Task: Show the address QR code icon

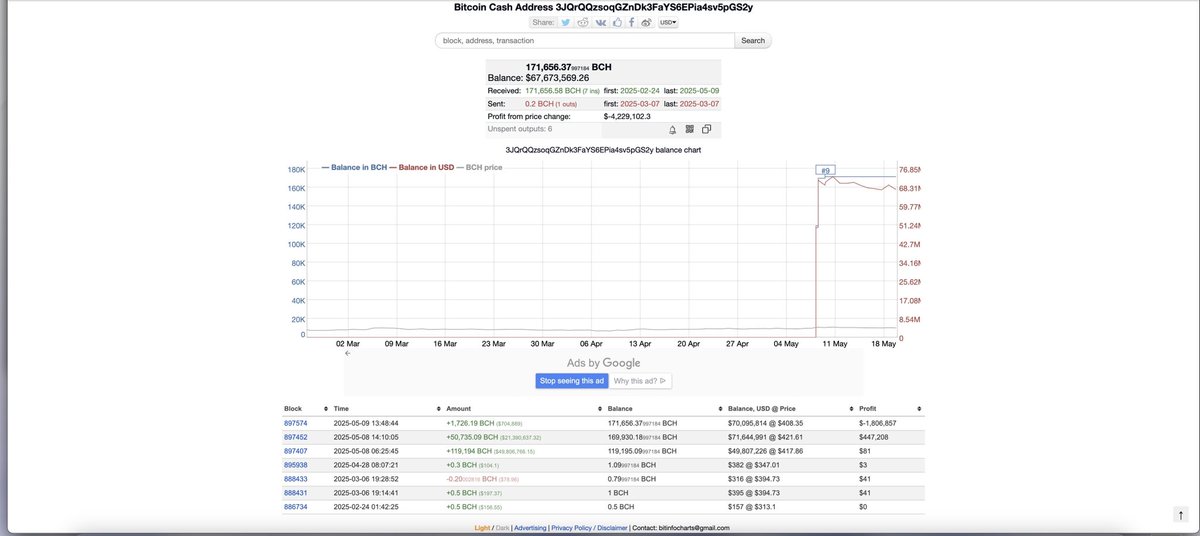Action: [x=689, y=129]
